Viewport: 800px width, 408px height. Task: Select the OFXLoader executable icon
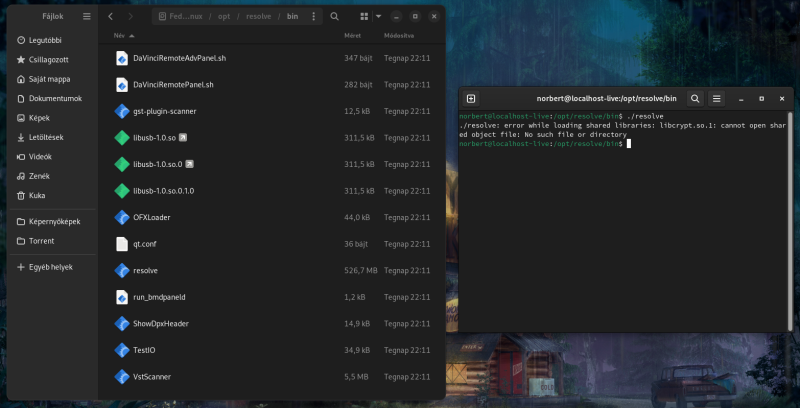pyautogui.click(x=121, y=217)
